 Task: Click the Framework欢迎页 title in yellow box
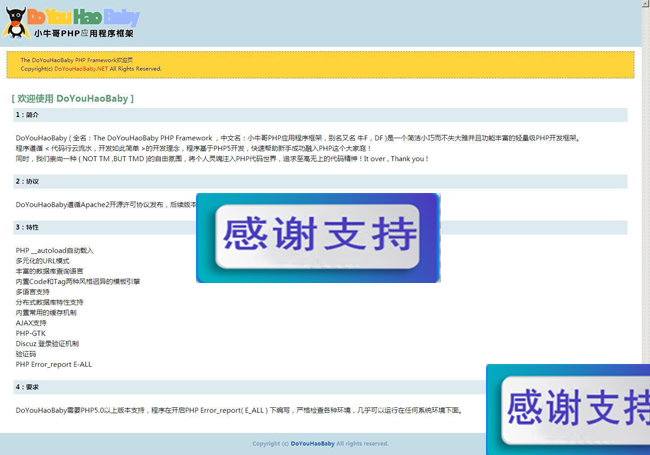tap(77, 60)
